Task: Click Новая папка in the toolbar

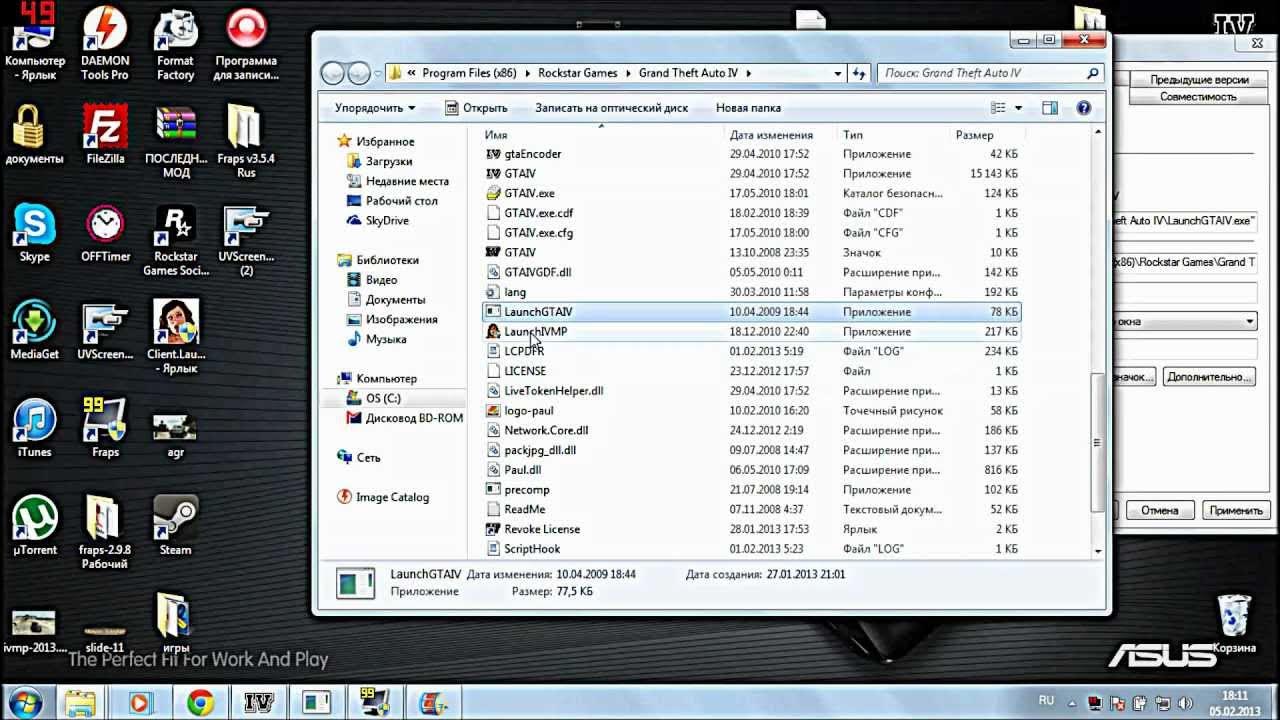Action: pos(748,107)
